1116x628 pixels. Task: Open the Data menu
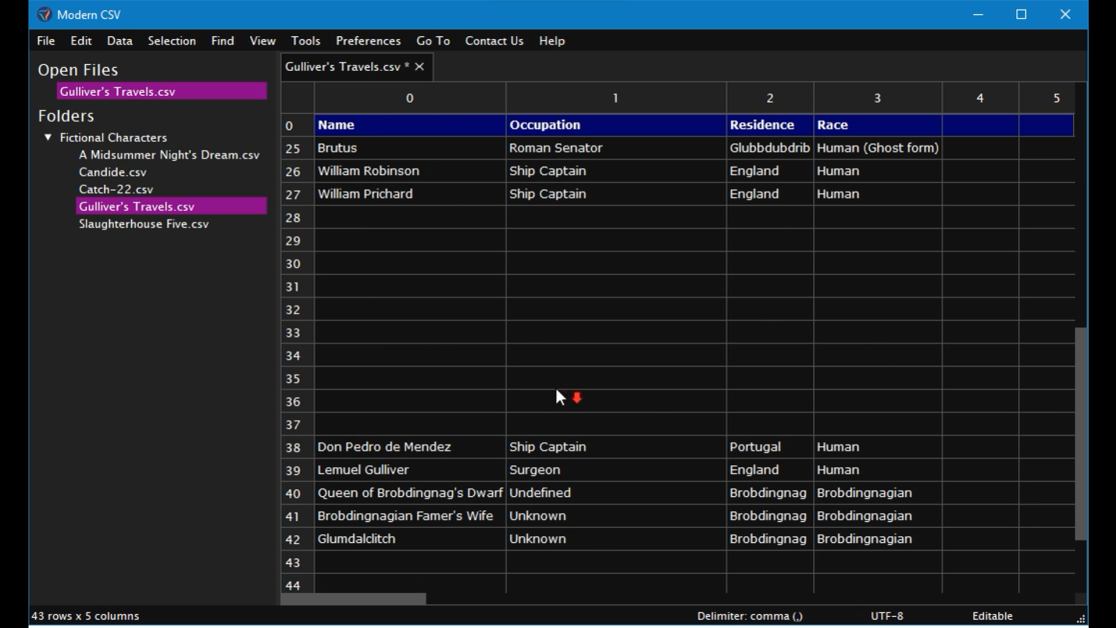pyautogui.click(x=119, y=41)
